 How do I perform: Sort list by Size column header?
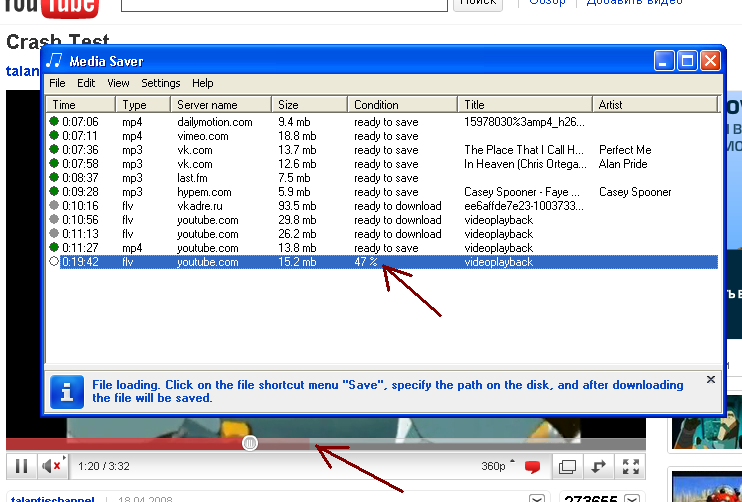[309, 105]
